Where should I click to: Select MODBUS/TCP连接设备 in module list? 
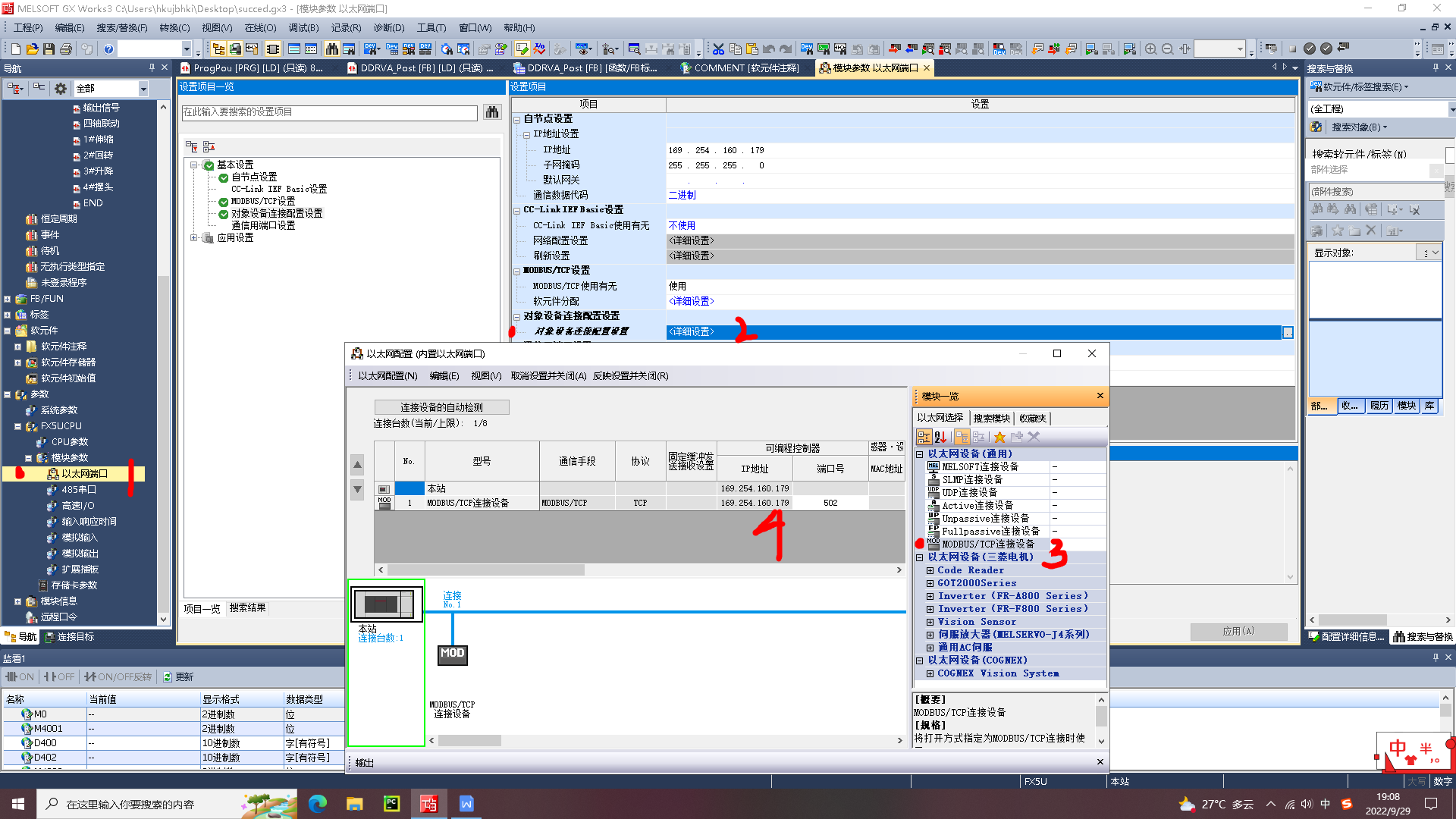pos(988,544)
